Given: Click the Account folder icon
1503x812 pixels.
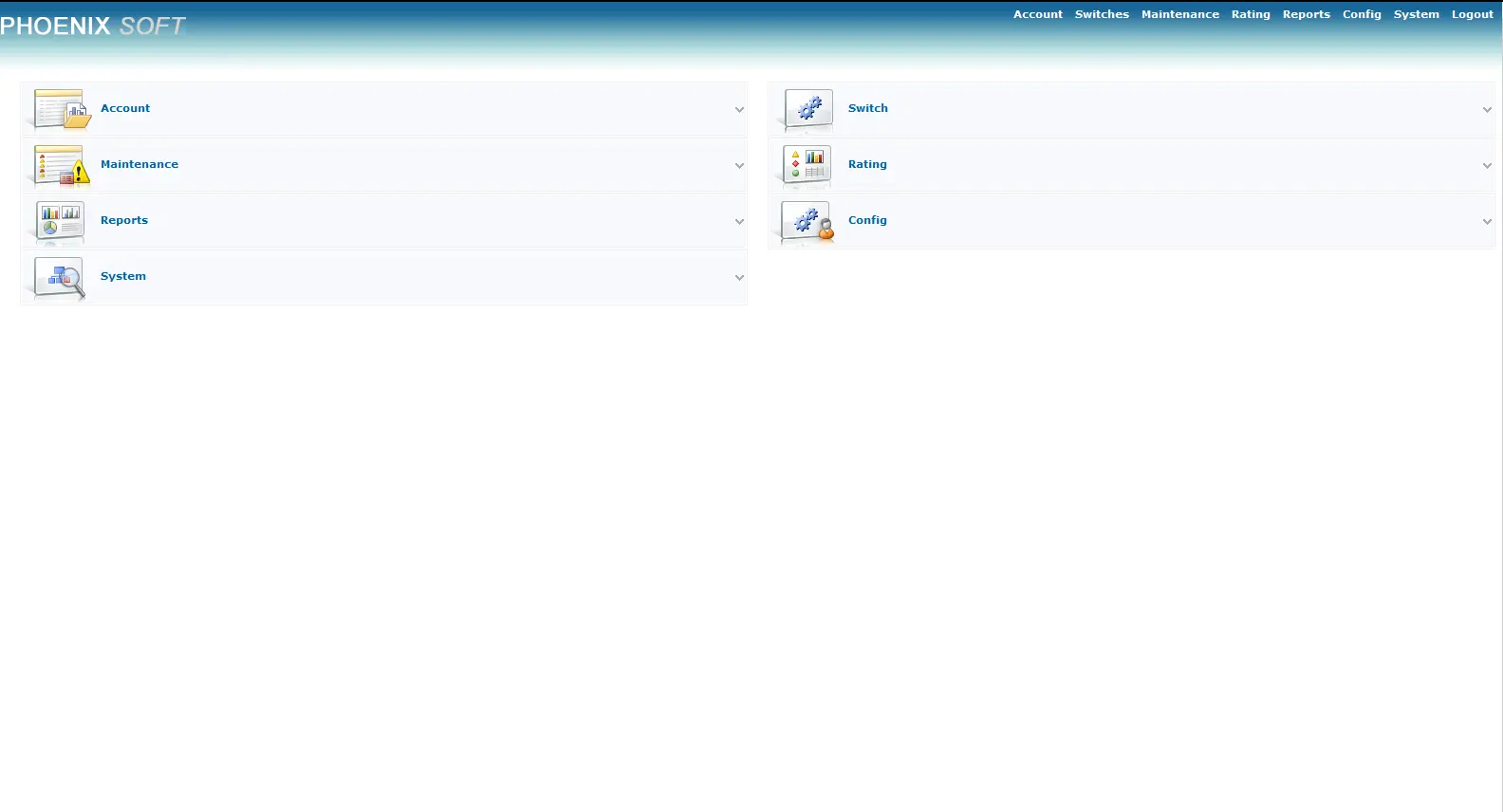Looking at the screenshot, I should [62, 109].
